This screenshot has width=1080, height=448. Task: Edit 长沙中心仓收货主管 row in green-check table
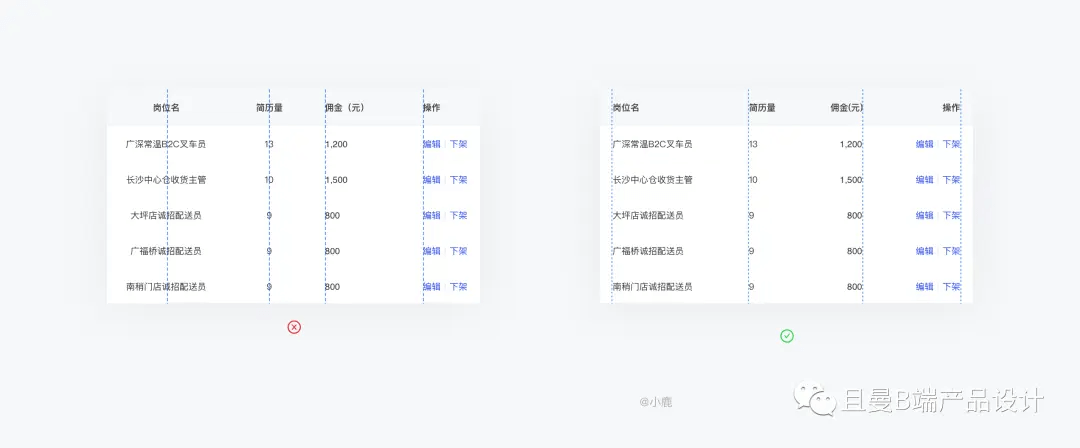924,180
